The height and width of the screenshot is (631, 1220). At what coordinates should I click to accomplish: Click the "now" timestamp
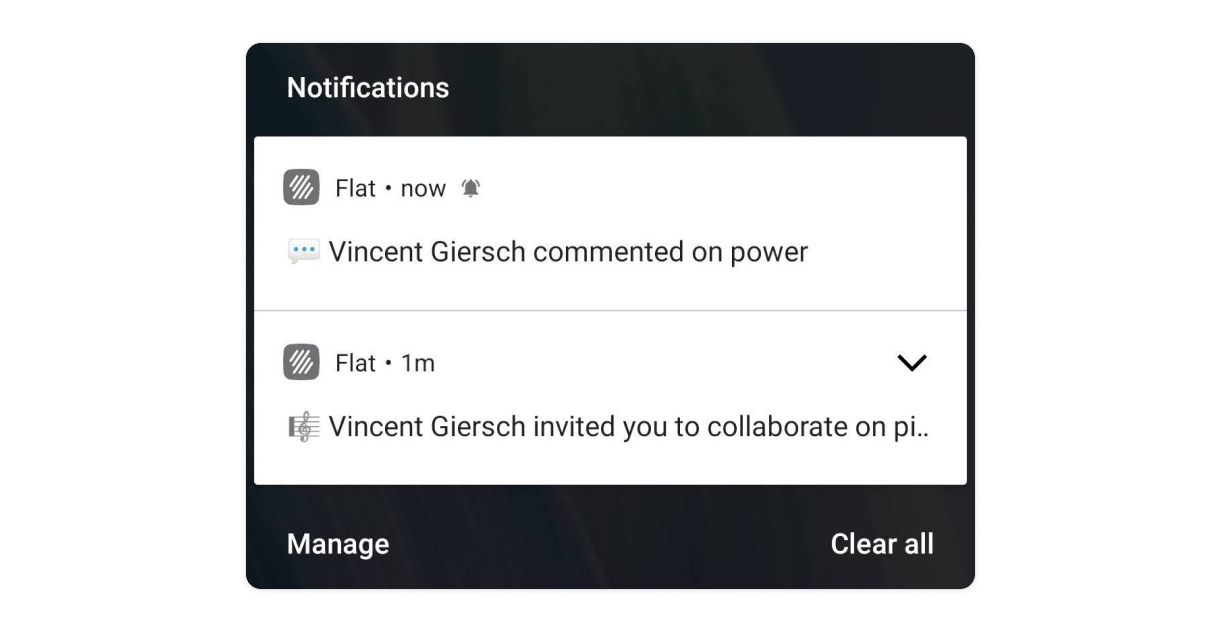(423, 189)
